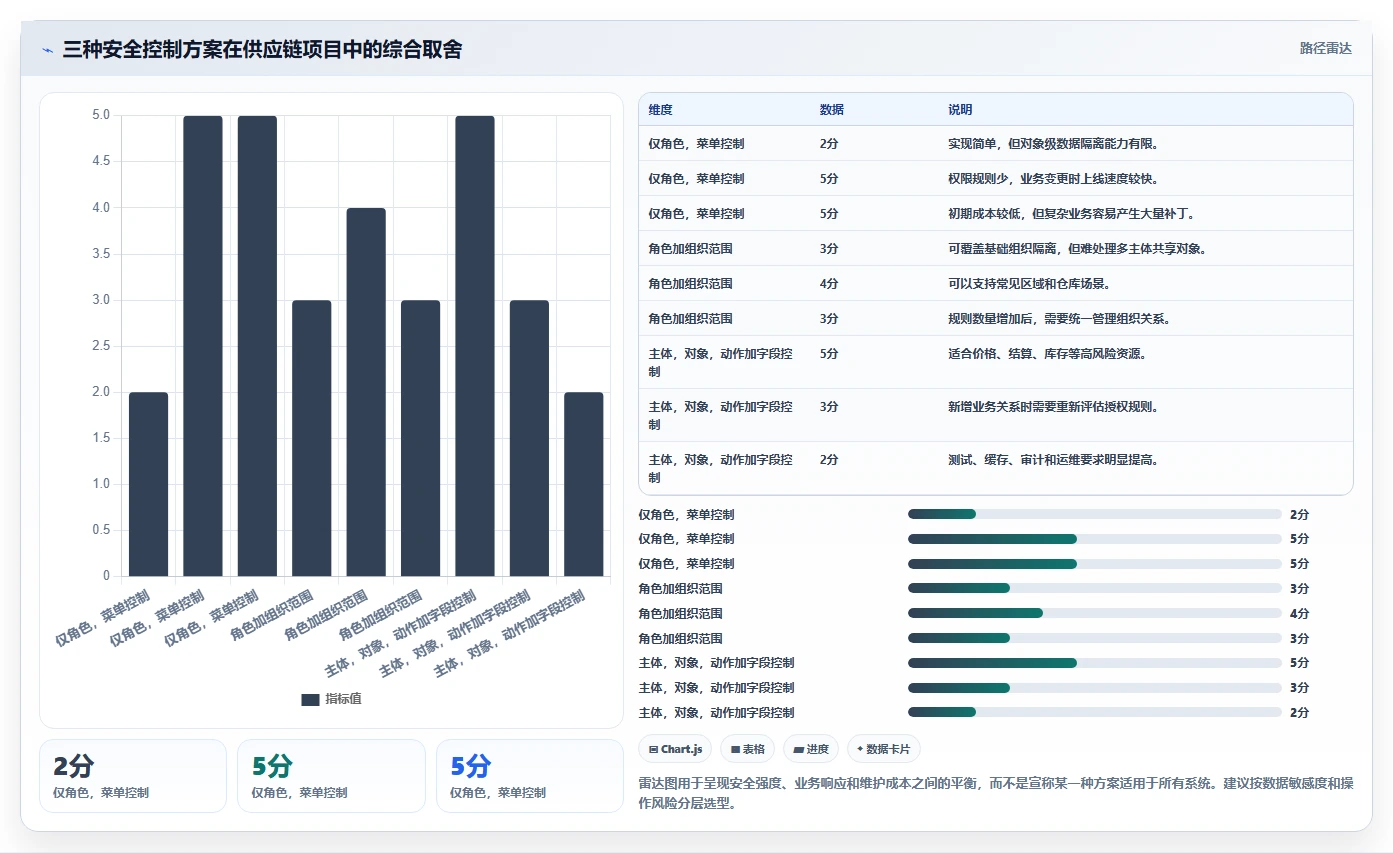The width and height of the screenshot is (1393, 853).
Task: Toggle the 指标值 legend swatch under the chart
Action: pos(310,700)
